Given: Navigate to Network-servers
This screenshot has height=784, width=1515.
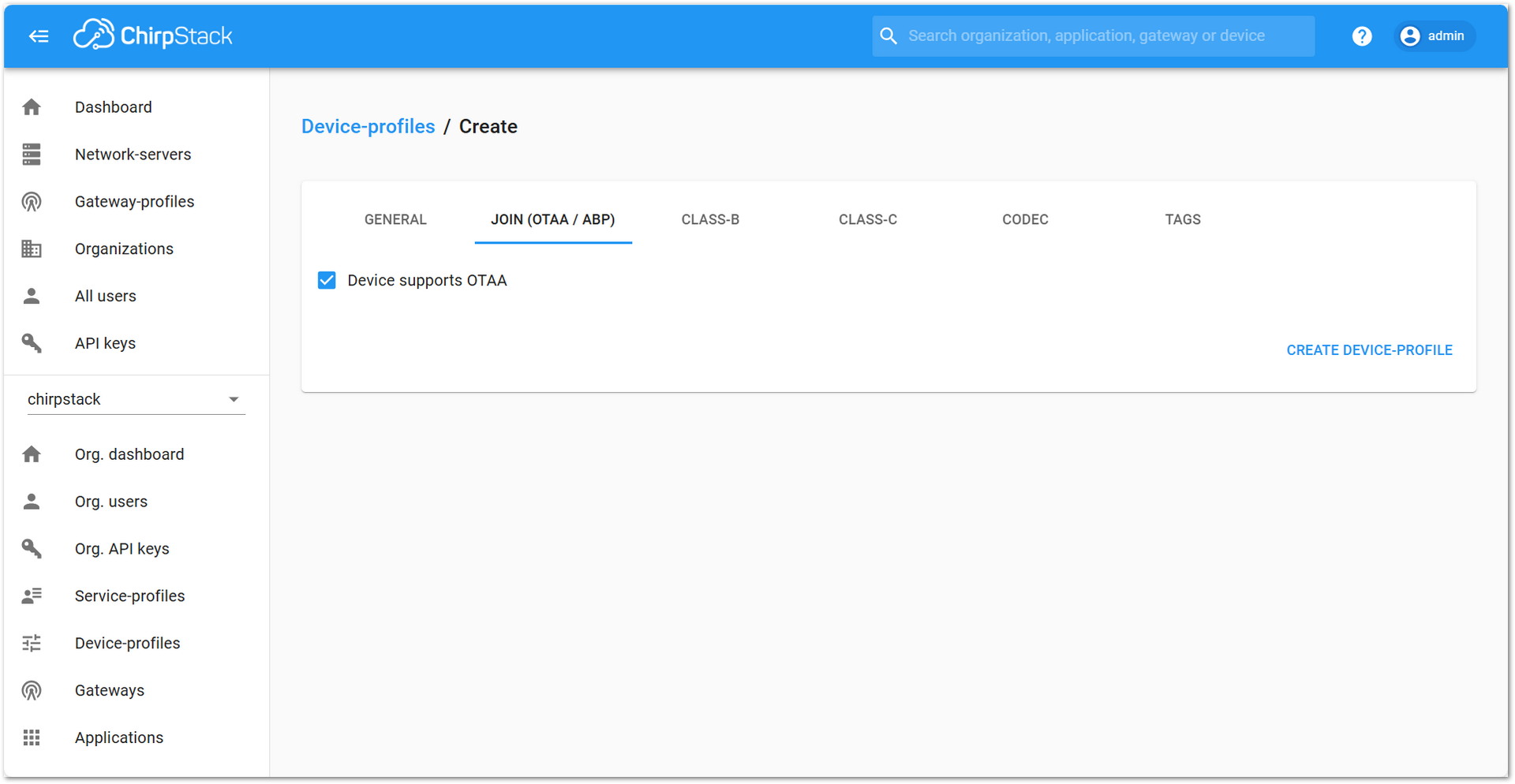Looking at the screenshot, I should pyautogui.click(x=133, y=154).
